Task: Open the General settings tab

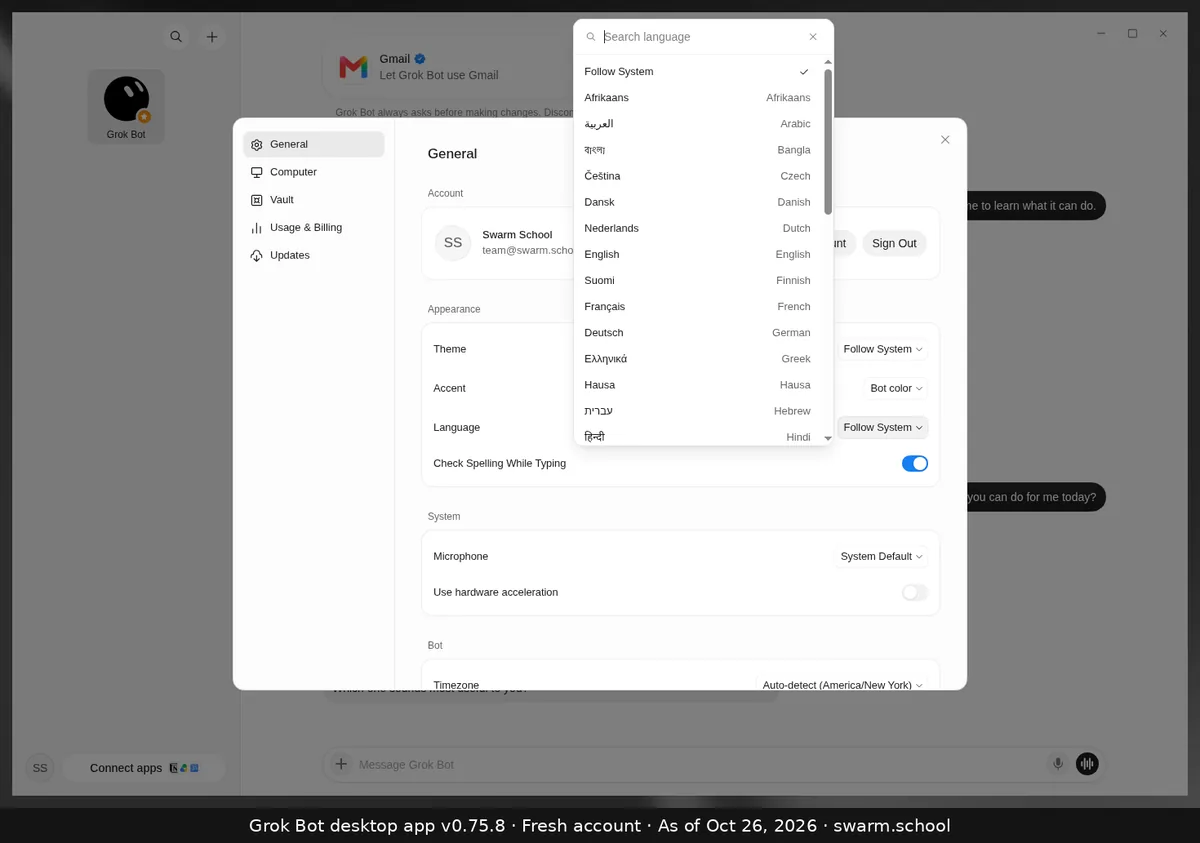Action: pyautogui.click(x=314, y=145)
